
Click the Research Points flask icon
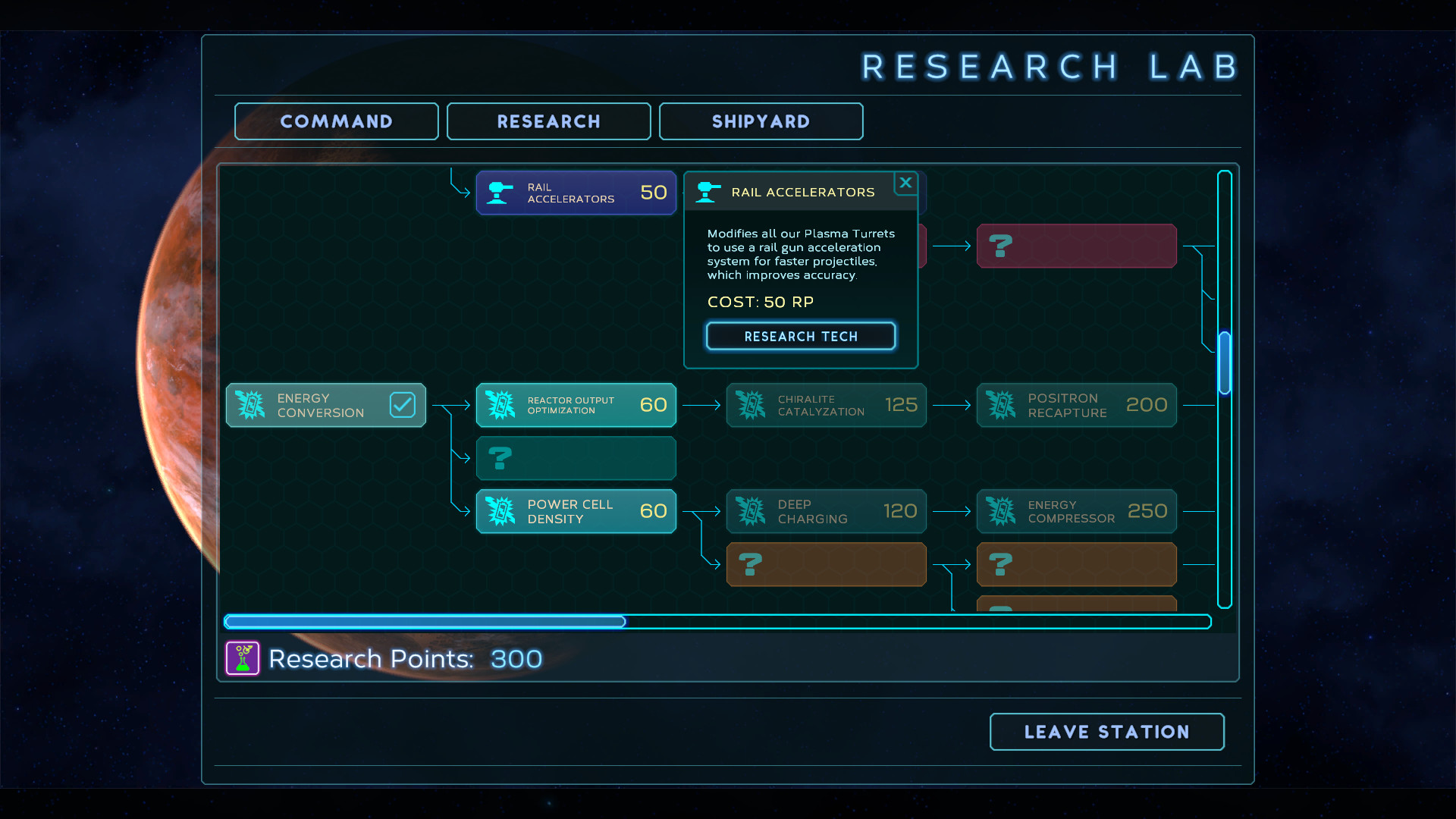243,658
